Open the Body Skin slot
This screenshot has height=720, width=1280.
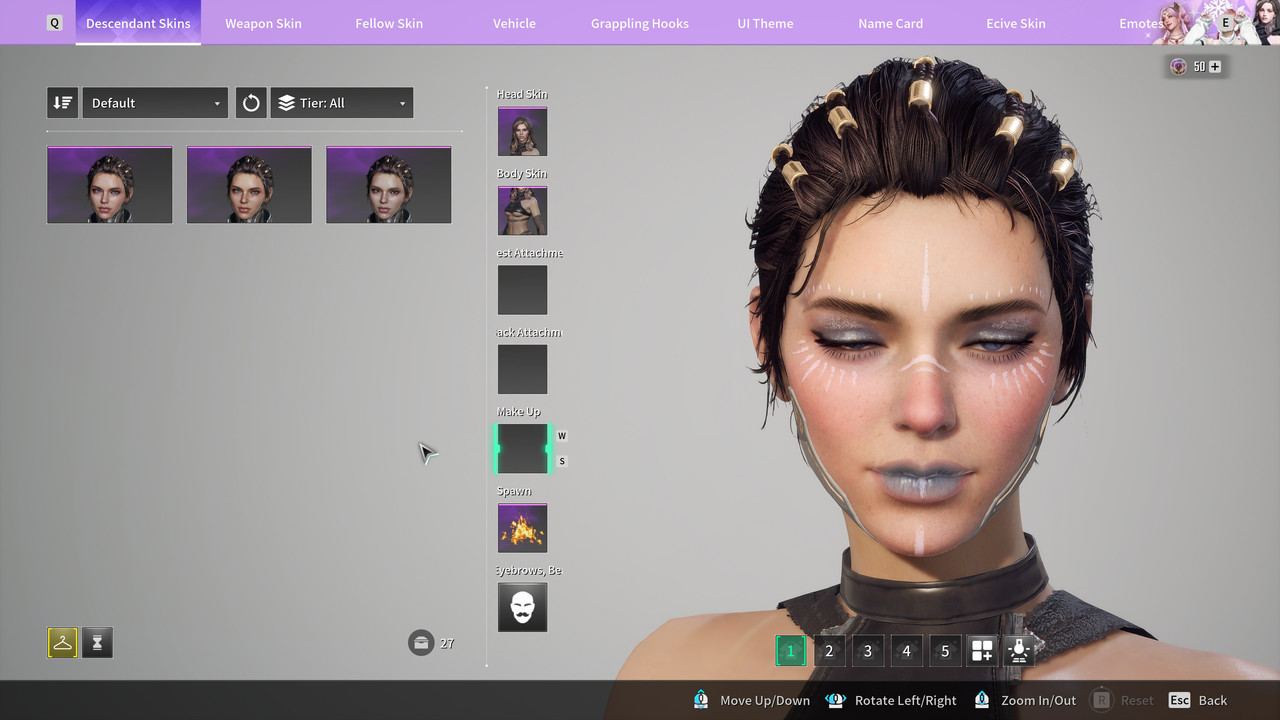coord(522,210)
